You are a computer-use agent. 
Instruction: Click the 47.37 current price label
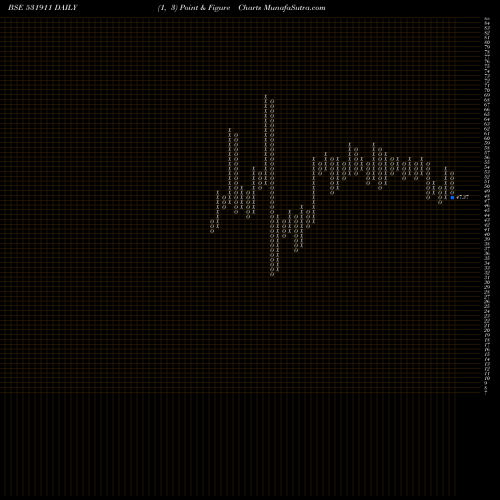coord(462,197)
